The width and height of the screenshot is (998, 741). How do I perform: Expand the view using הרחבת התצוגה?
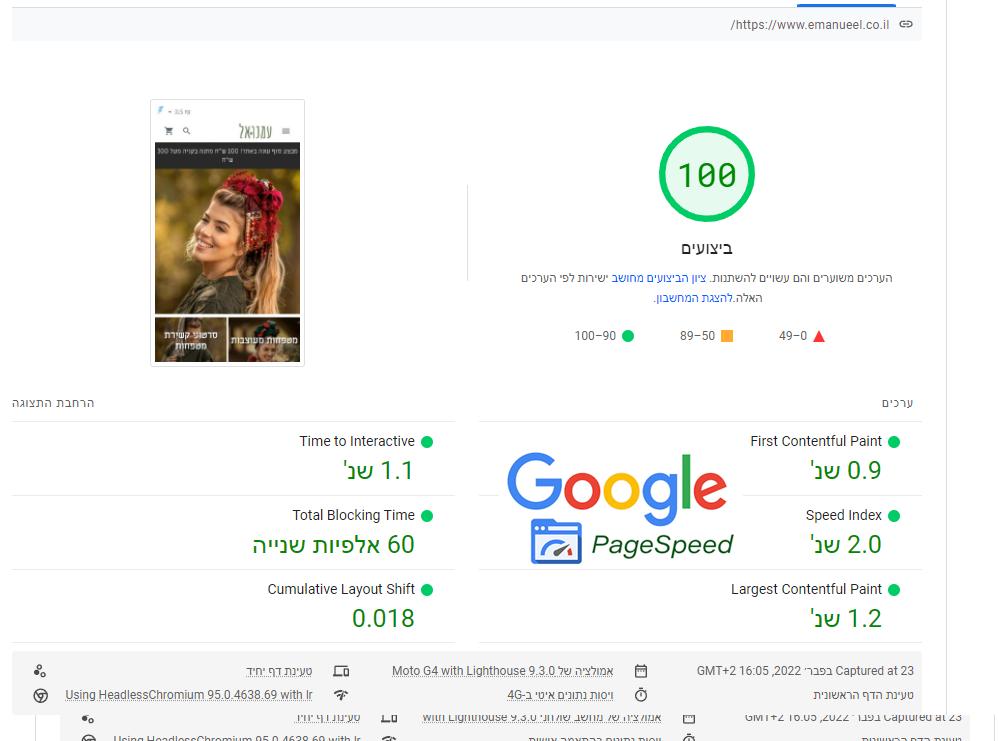coord(53,403)
